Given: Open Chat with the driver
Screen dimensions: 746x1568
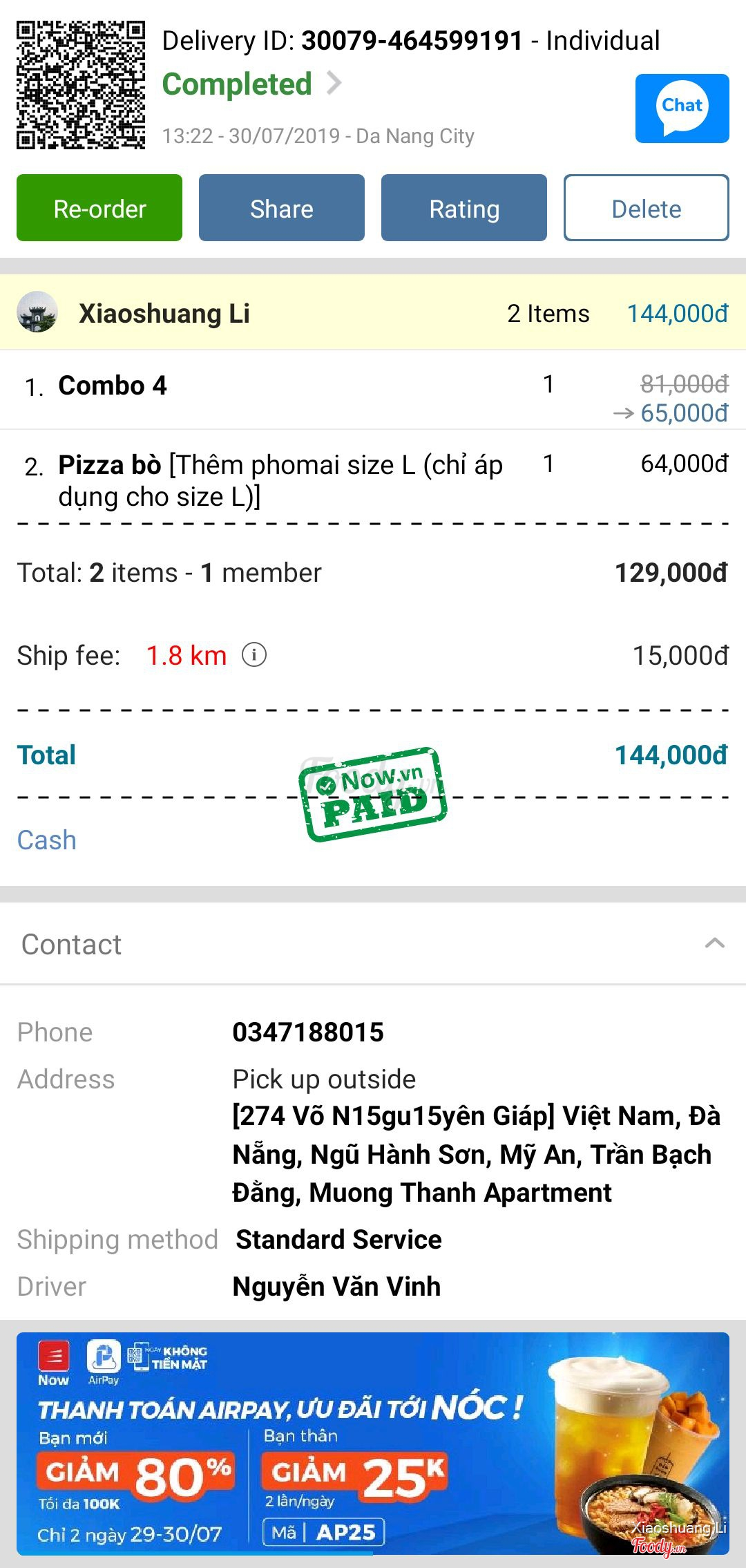Looking at the screenshot, I should point(682,108).
